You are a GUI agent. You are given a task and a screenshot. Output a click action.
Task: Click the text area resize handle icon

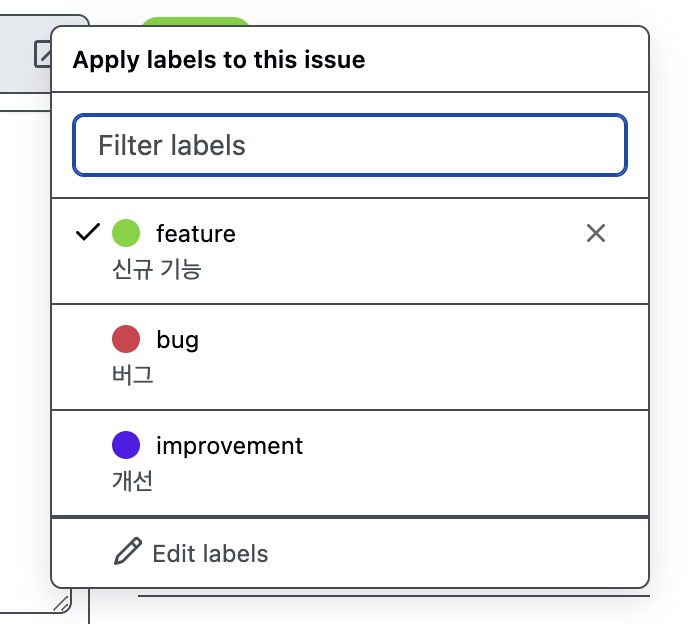click(x=62, y=603)
